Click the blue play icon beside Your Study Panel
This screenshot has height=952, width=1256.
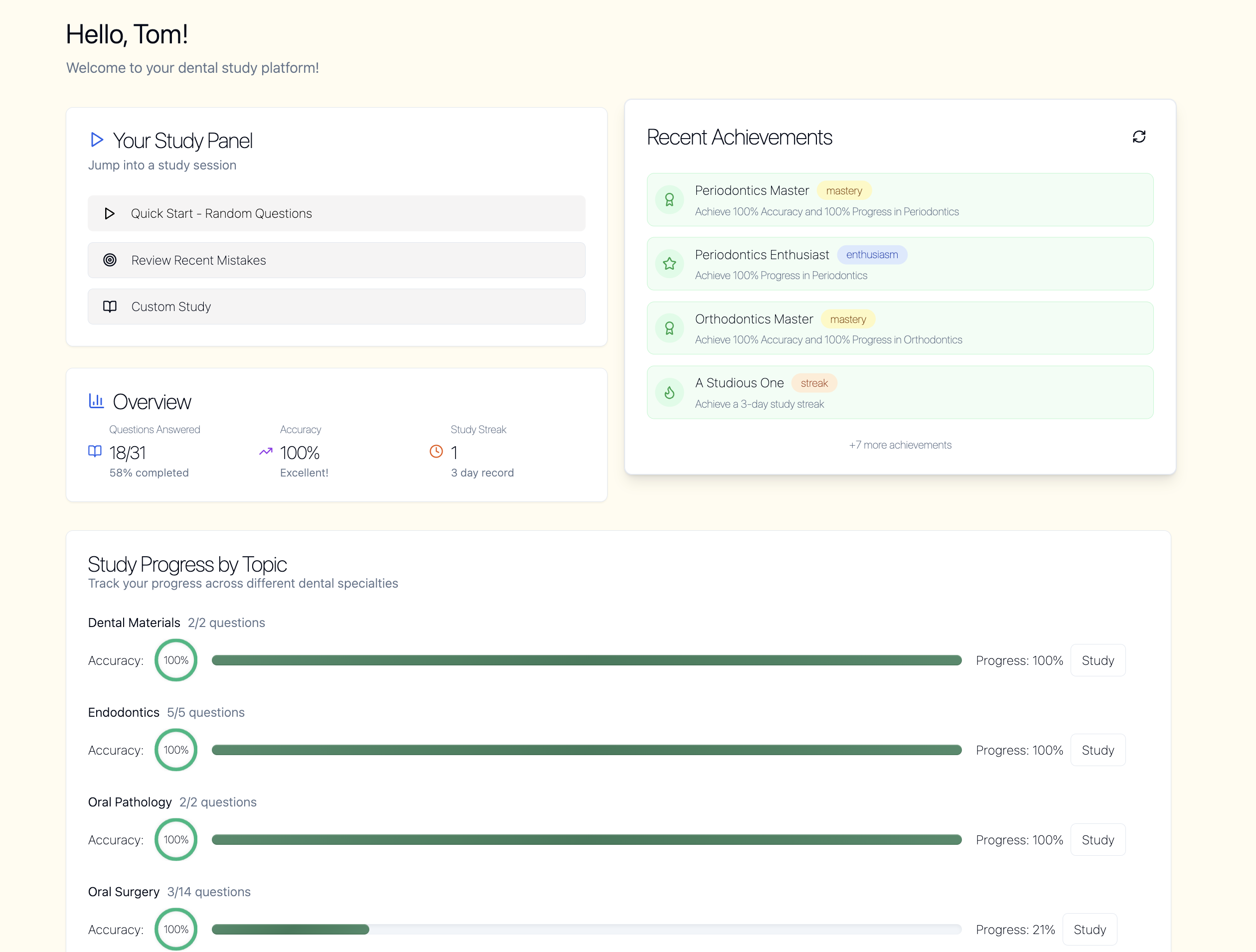click(97, 140)
